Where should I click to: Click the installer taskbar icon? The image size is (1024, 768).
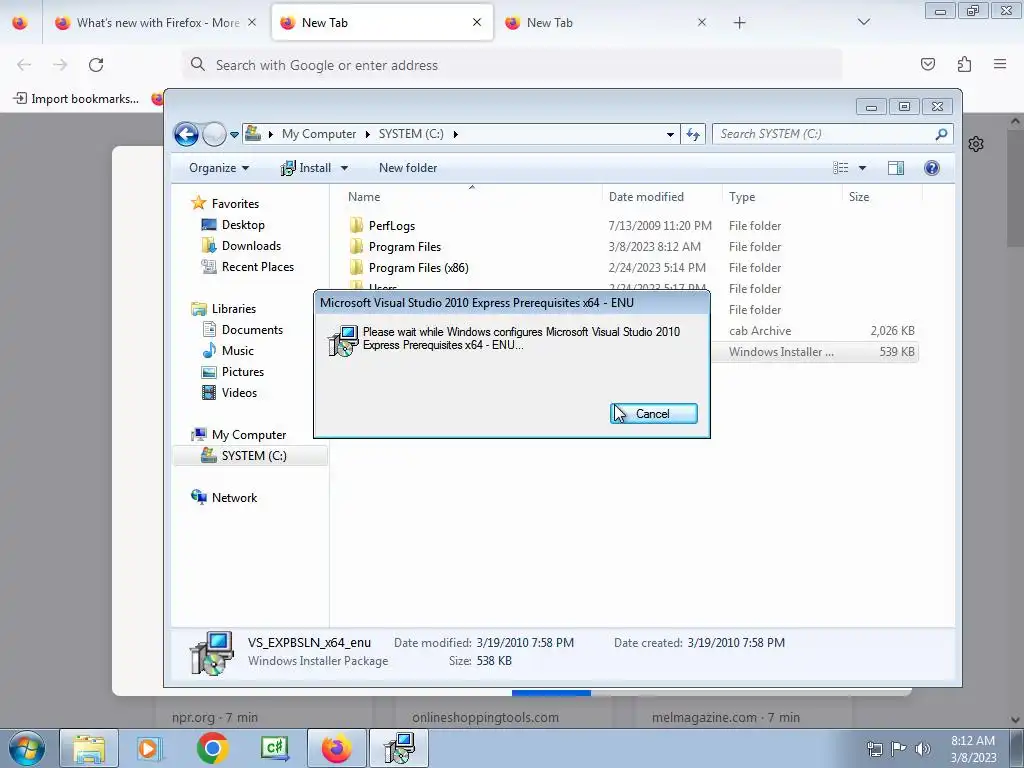399,748
